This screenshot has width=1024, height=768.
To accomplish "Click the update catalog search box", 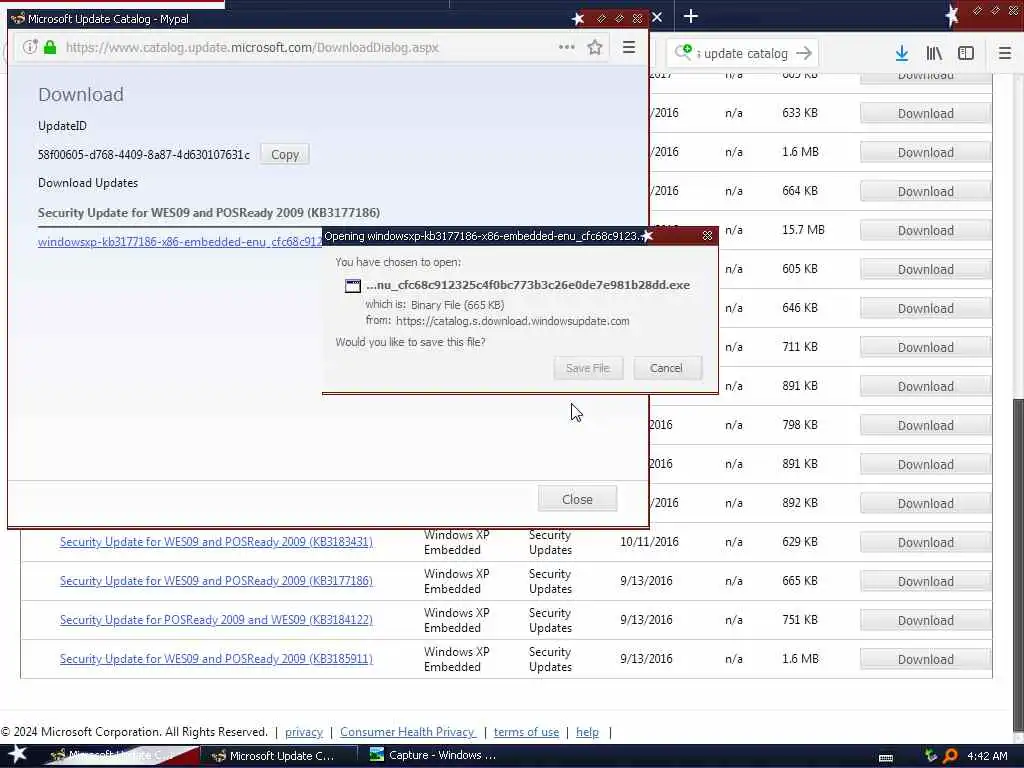I will (744, 54).
